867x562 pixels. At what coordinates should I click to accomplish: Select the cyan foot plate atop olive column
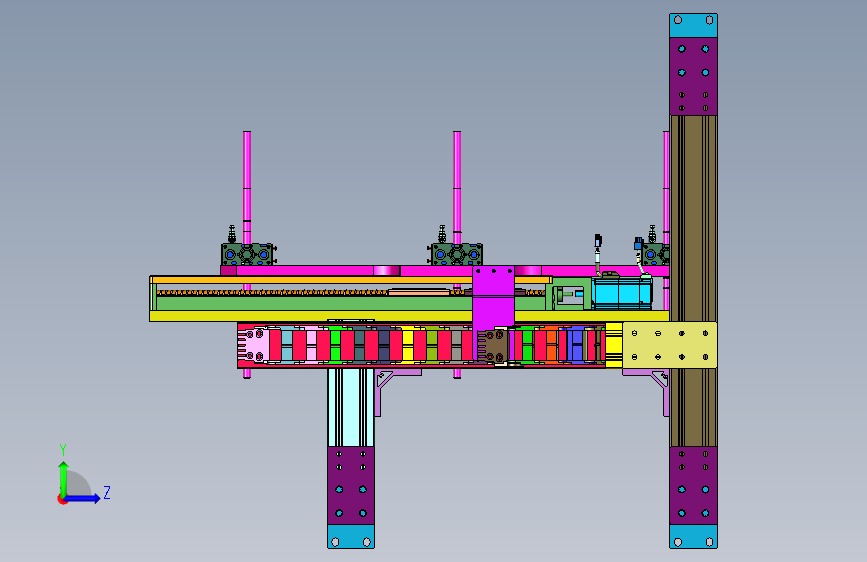click(x=693, y=25)
